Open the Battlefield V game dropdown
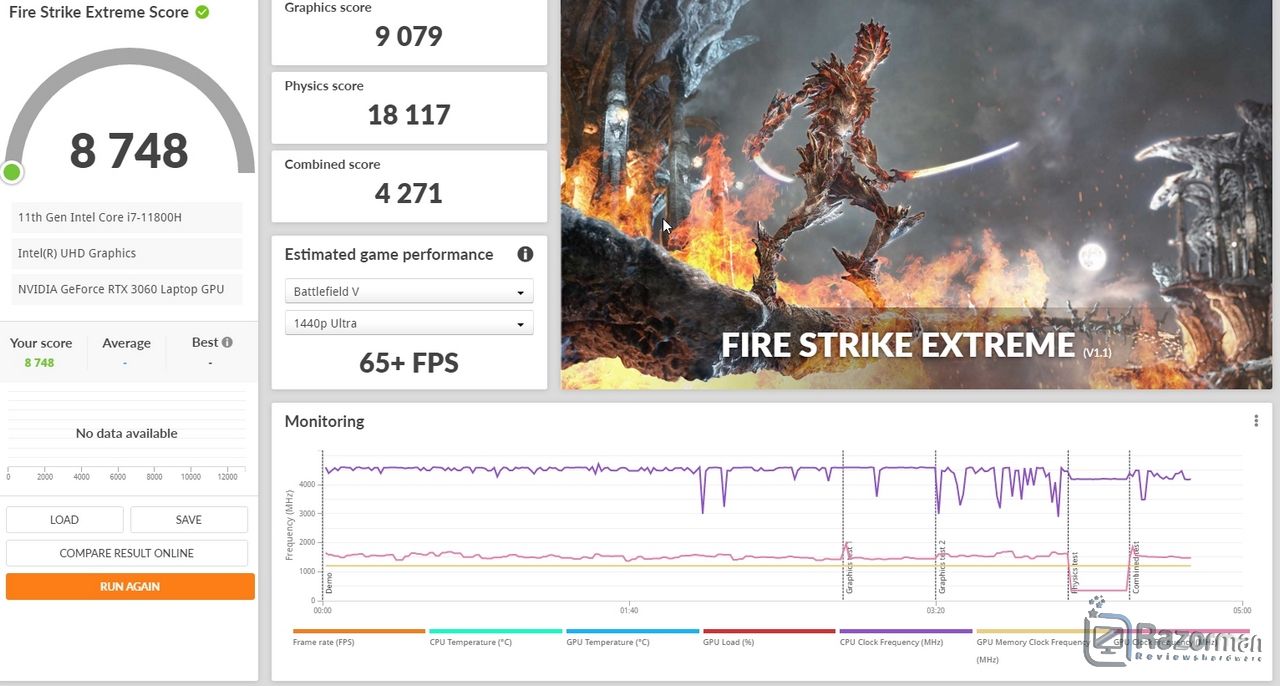The image size is (1280, 686). 409,292
